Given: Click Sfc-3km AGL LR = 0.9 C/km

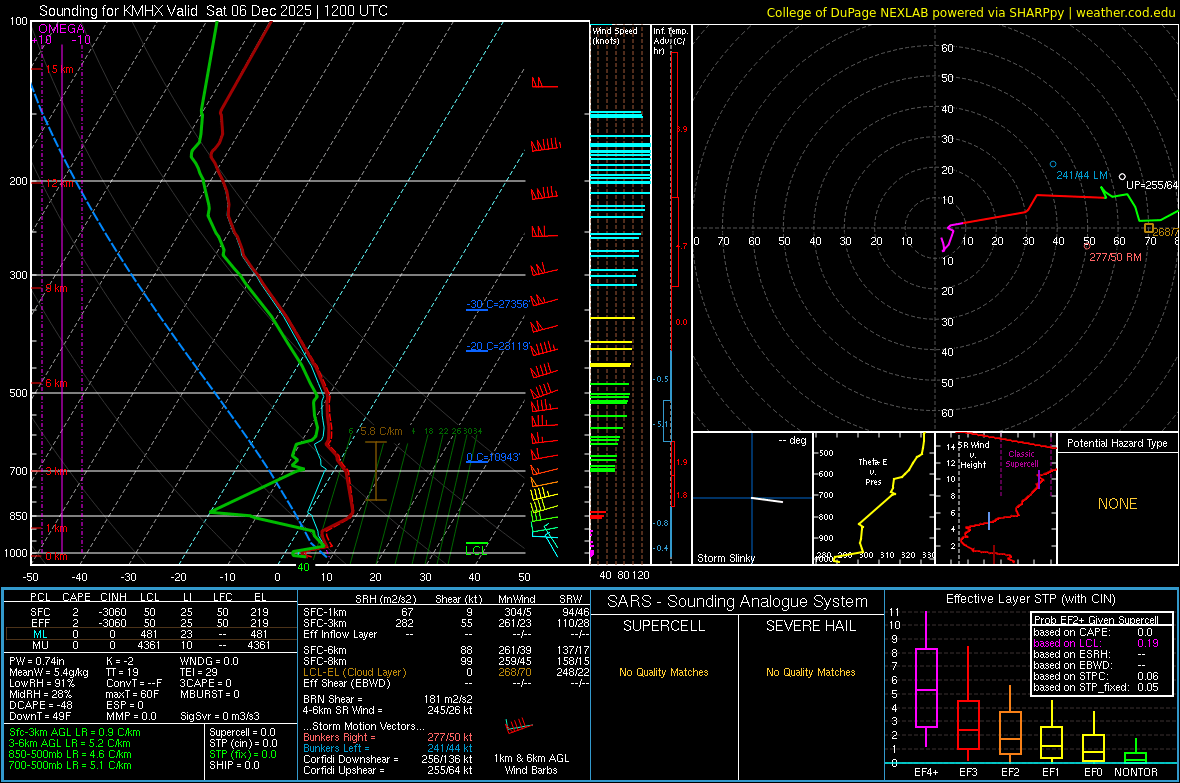Looking at the screenshot, I should pos(75,732).
